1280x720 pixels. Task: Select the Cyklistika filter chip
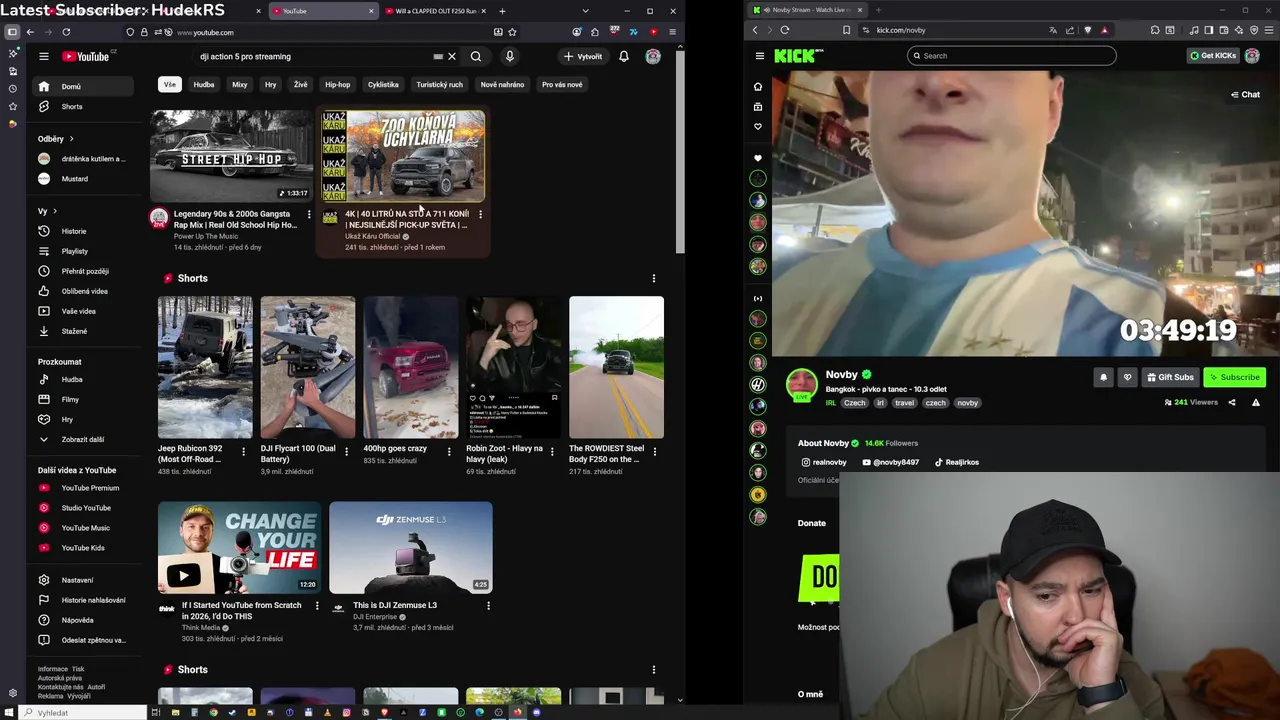click(383, 84)
